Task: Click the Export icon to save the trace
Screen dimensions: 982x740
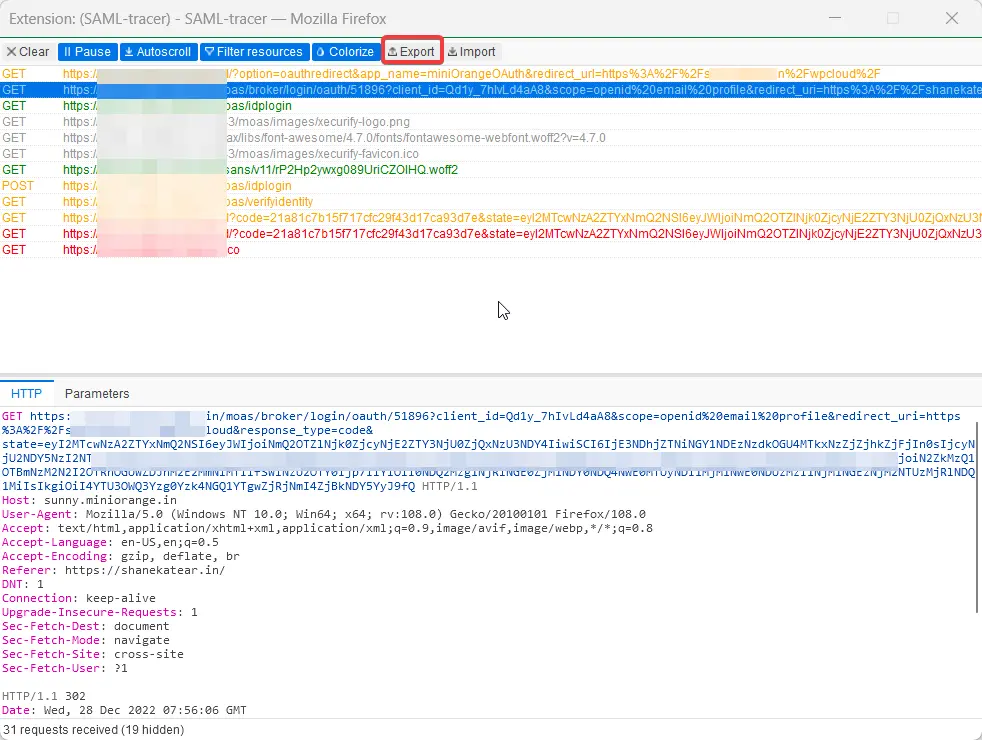Action: click(395, 51)
